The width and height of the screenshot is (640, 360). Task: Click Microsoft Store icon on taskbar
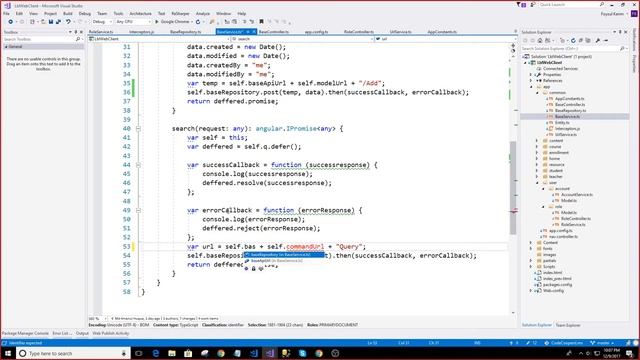coord(188,353)
